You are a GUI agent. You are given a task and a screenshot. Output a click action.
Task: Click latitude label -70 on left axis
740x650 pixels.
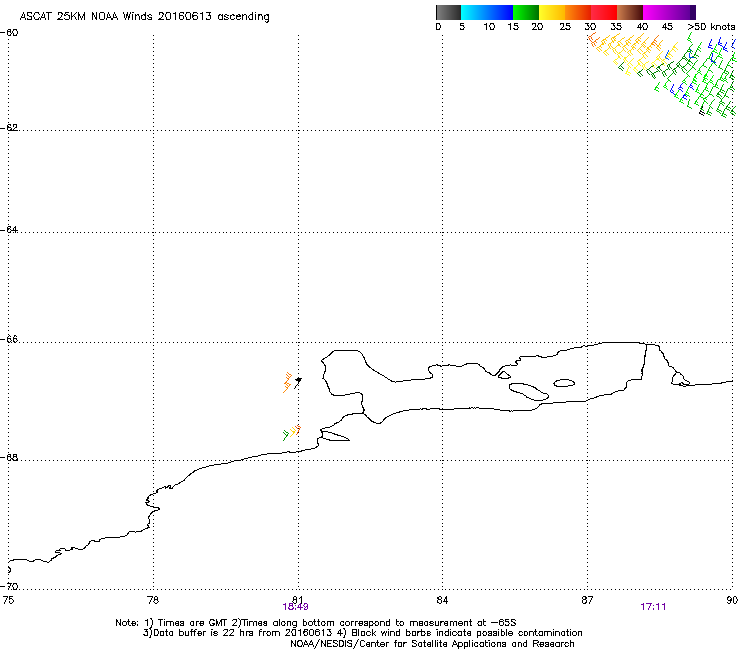(x=9, y=587)
